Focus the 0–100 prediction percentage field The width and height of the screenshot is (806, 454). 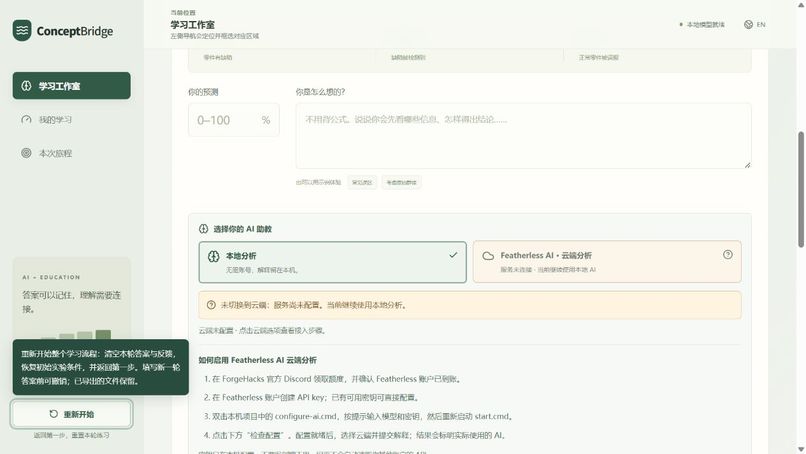(234, 120)
